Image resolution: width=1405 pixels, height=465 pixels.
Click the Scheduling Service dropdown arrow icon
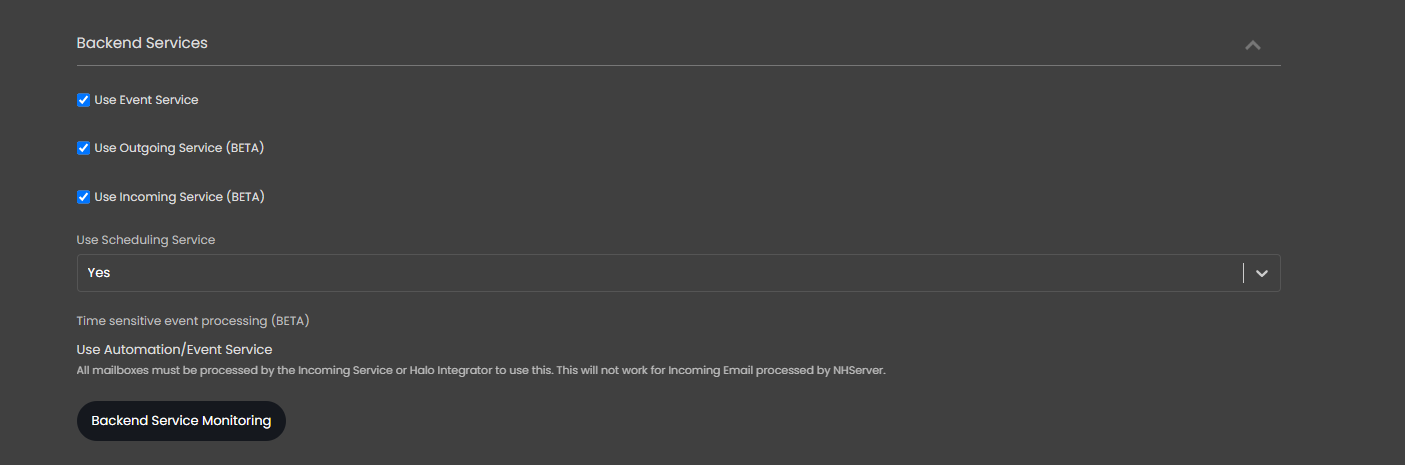point(1262,273)
